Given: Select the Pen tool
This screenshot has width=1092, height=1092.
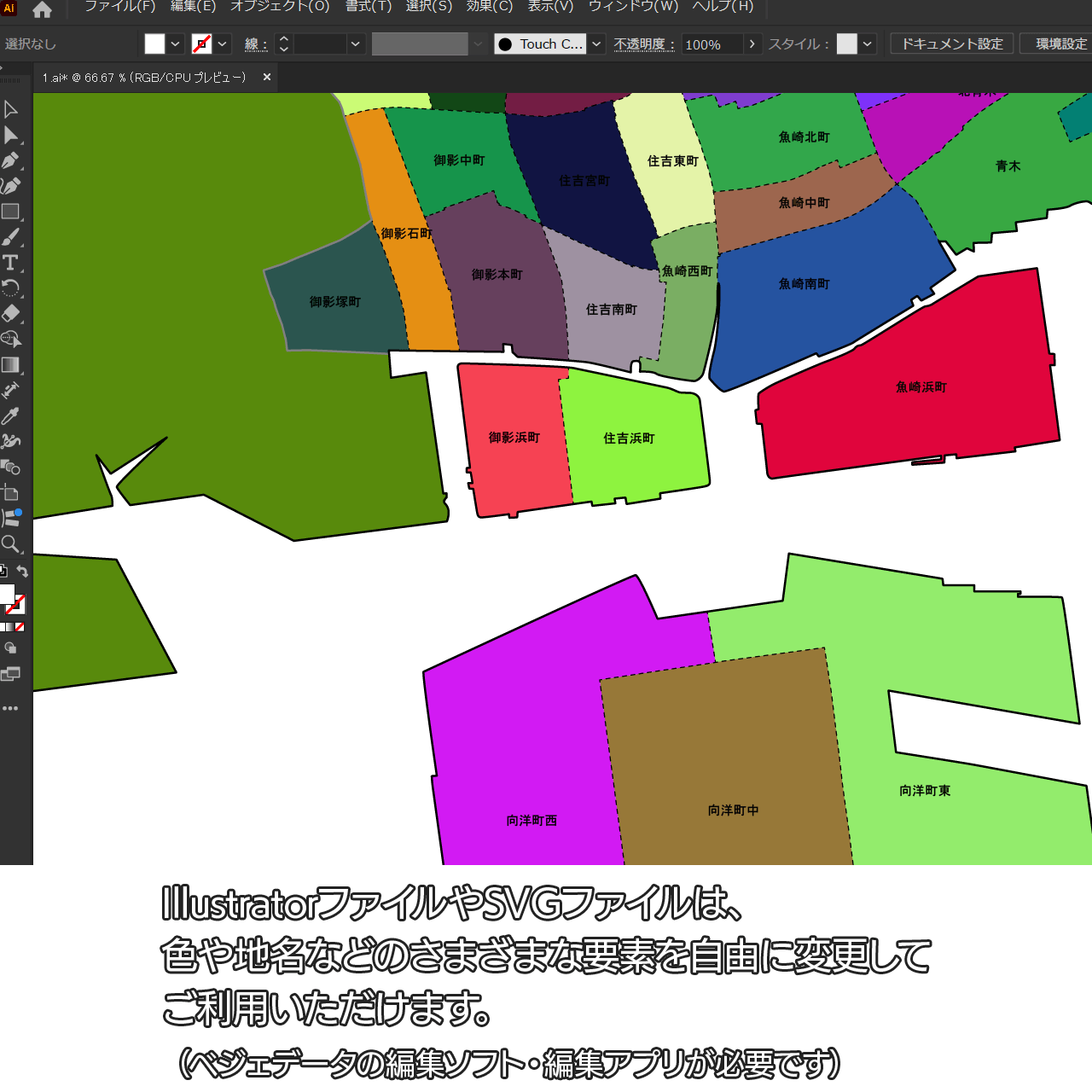Looking at the screenshot, I should click(x=10, y=160).
